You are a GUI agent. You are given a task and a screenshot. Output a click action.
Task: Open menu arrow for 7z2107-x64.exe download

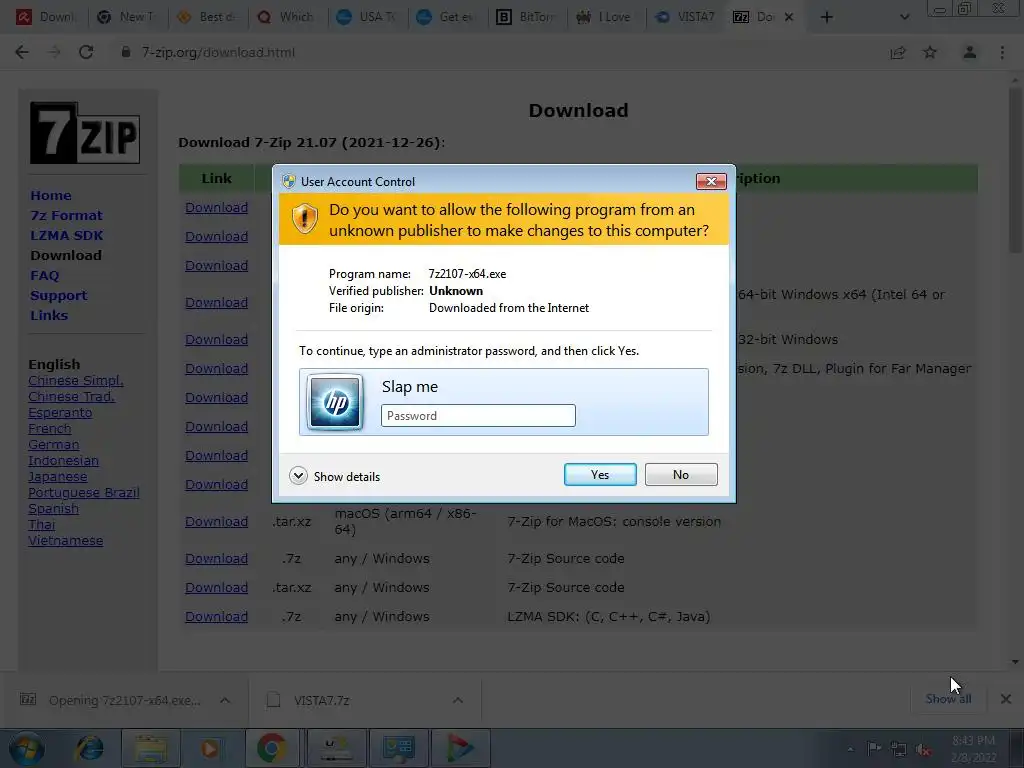(x=225, y=700)
